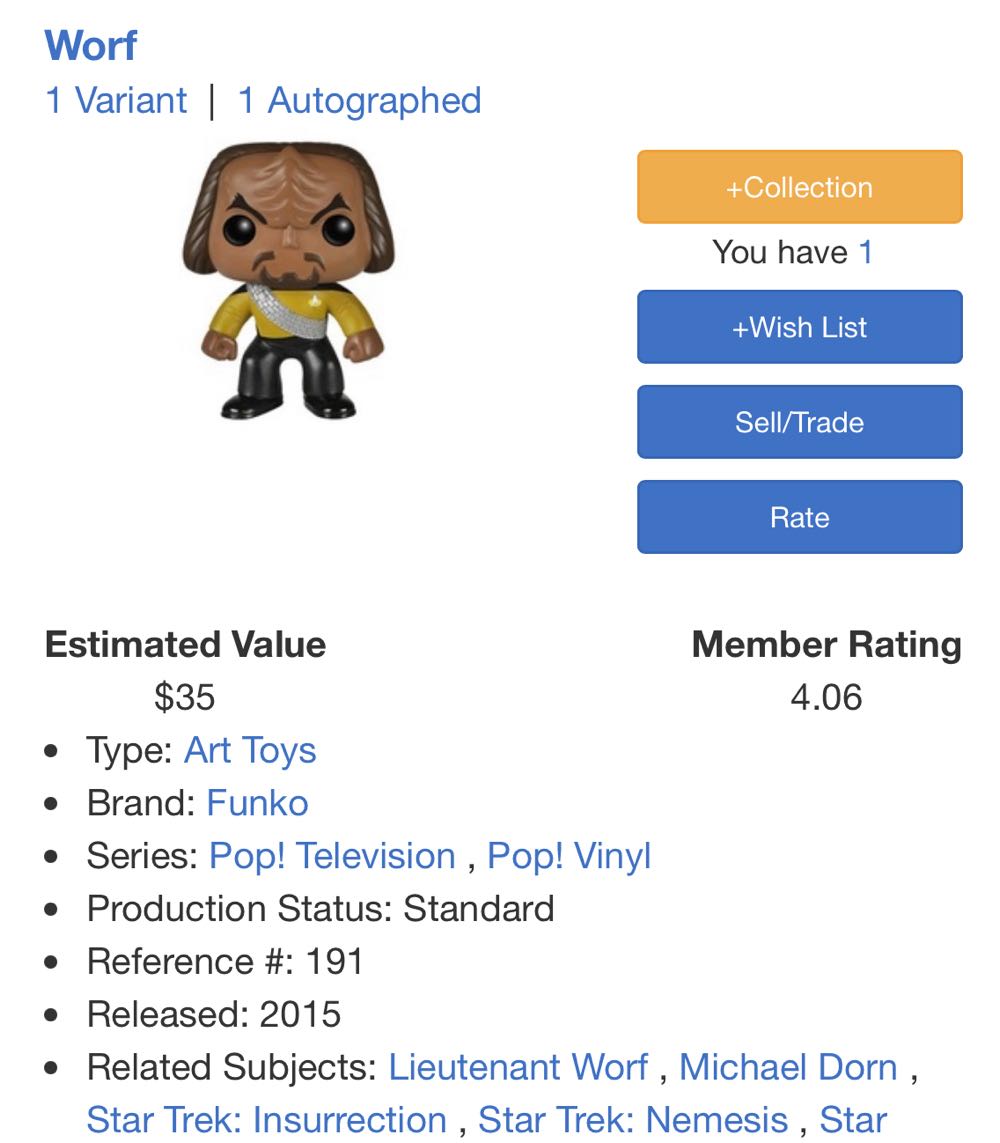Open the Pop! Television series page
Image resolution: width=1000 pixels, height=1143 pixels.
[x=330, y=856]
